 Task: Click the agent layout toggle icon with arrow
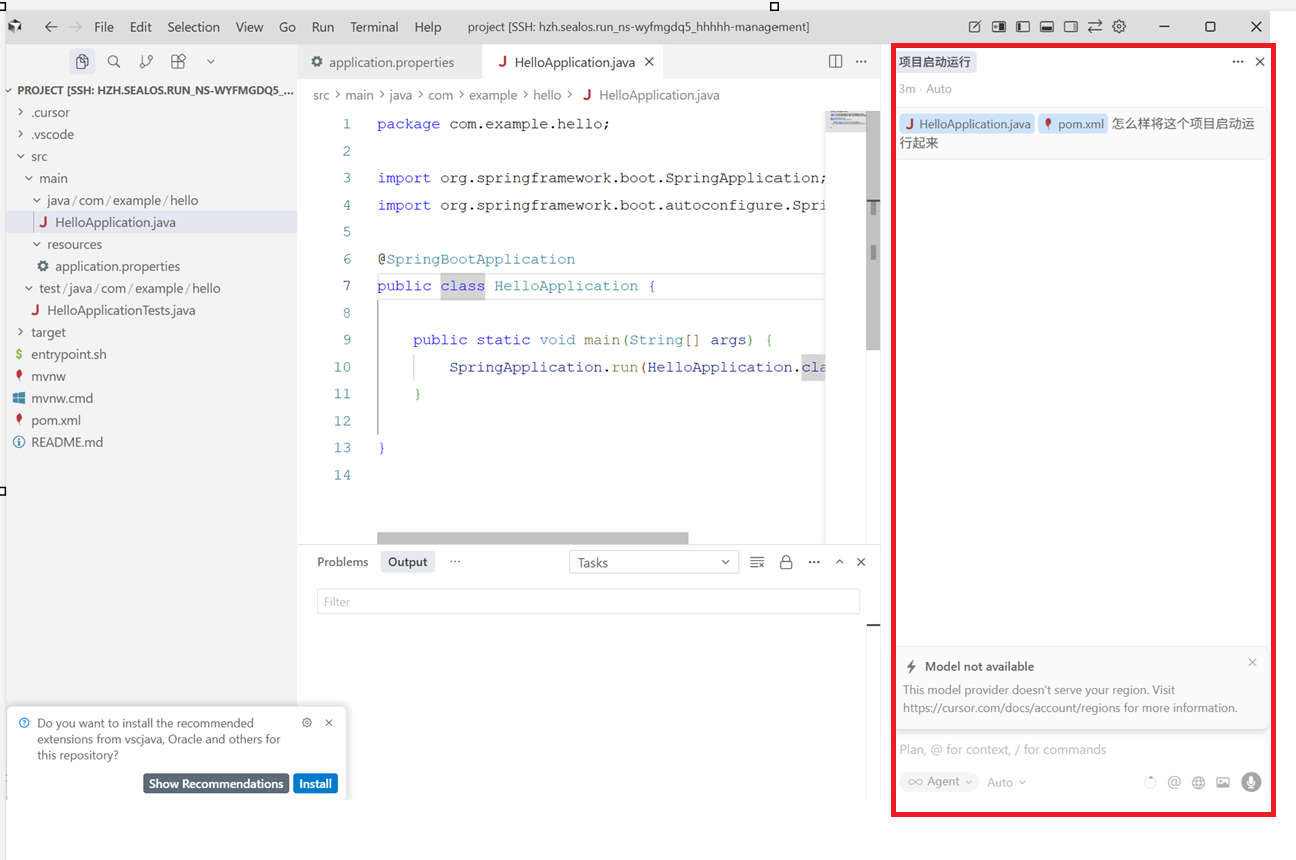click(x=999, y=27)
